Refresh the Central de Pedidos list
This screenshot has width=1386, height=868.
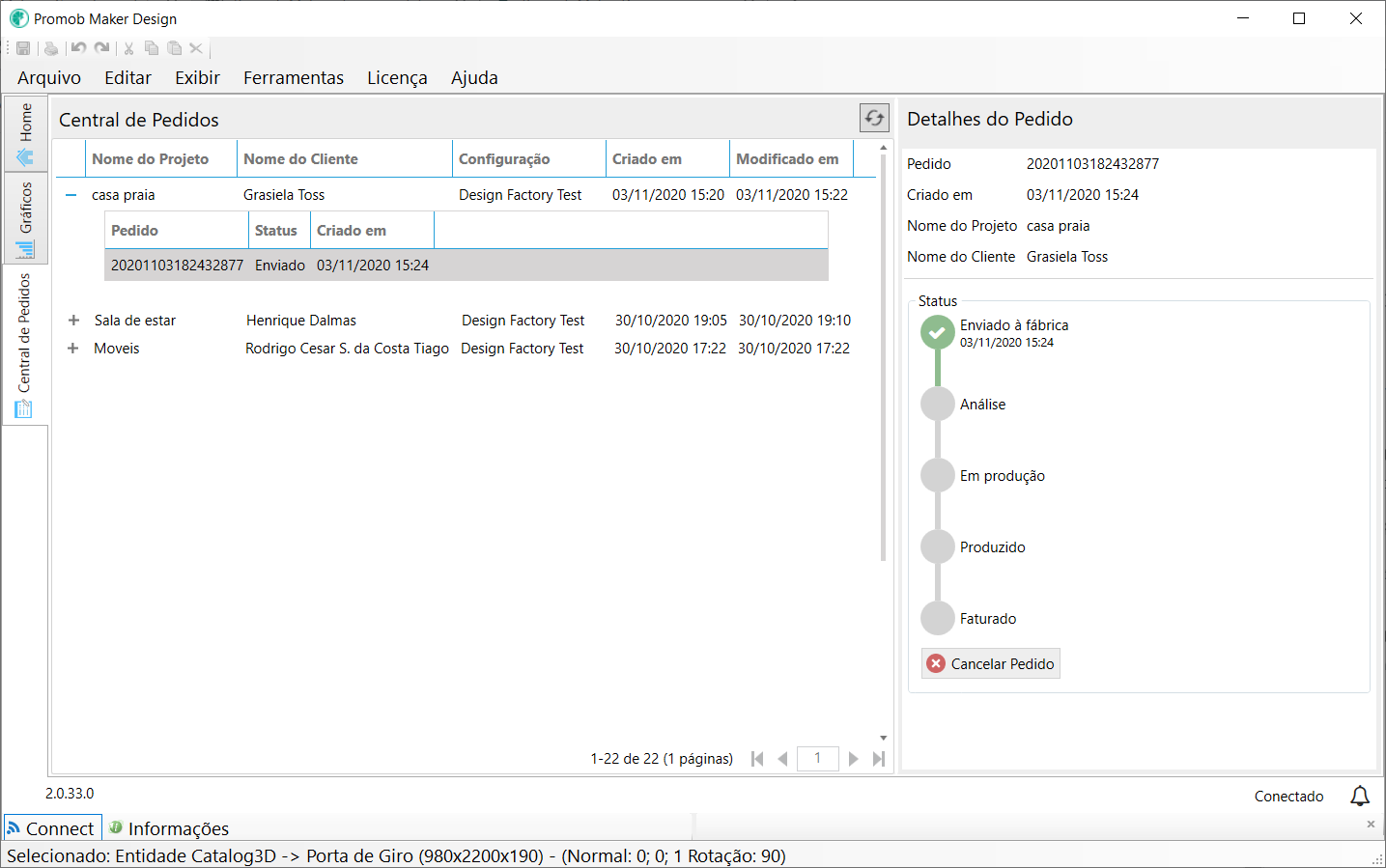tap(874, 118)
